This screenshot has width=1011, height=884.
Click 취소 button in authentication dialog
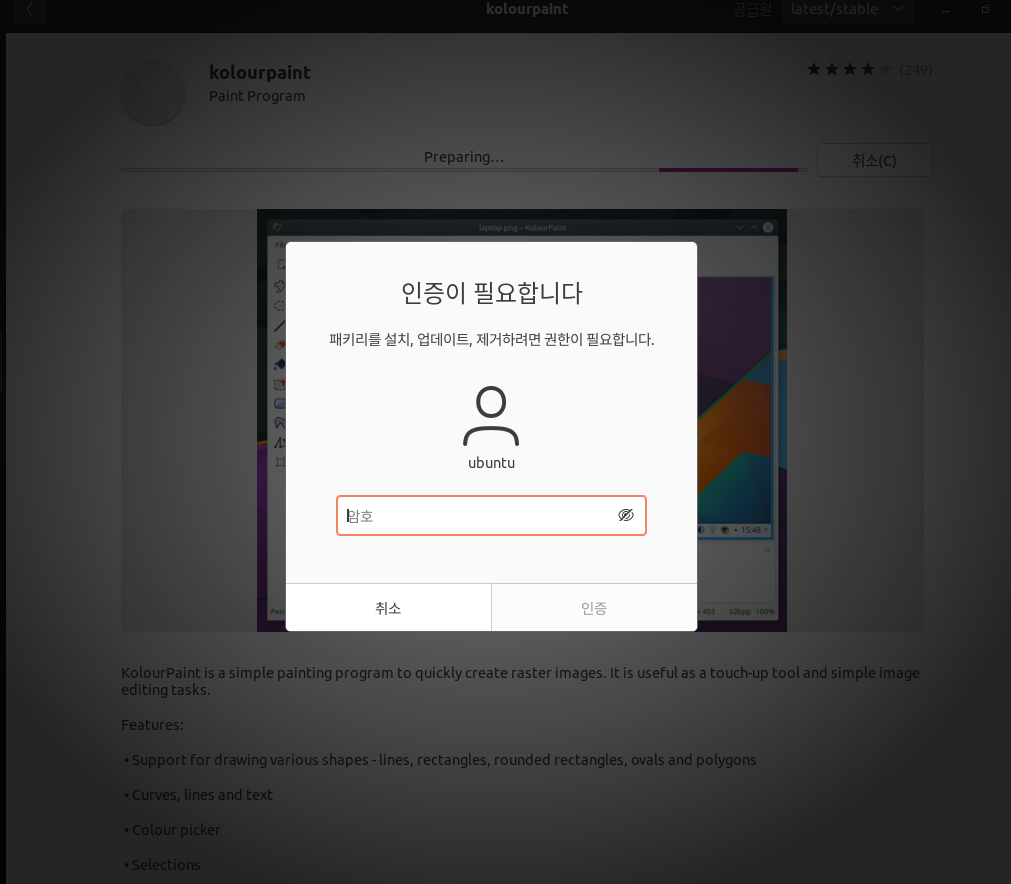(x=388, y=607)
